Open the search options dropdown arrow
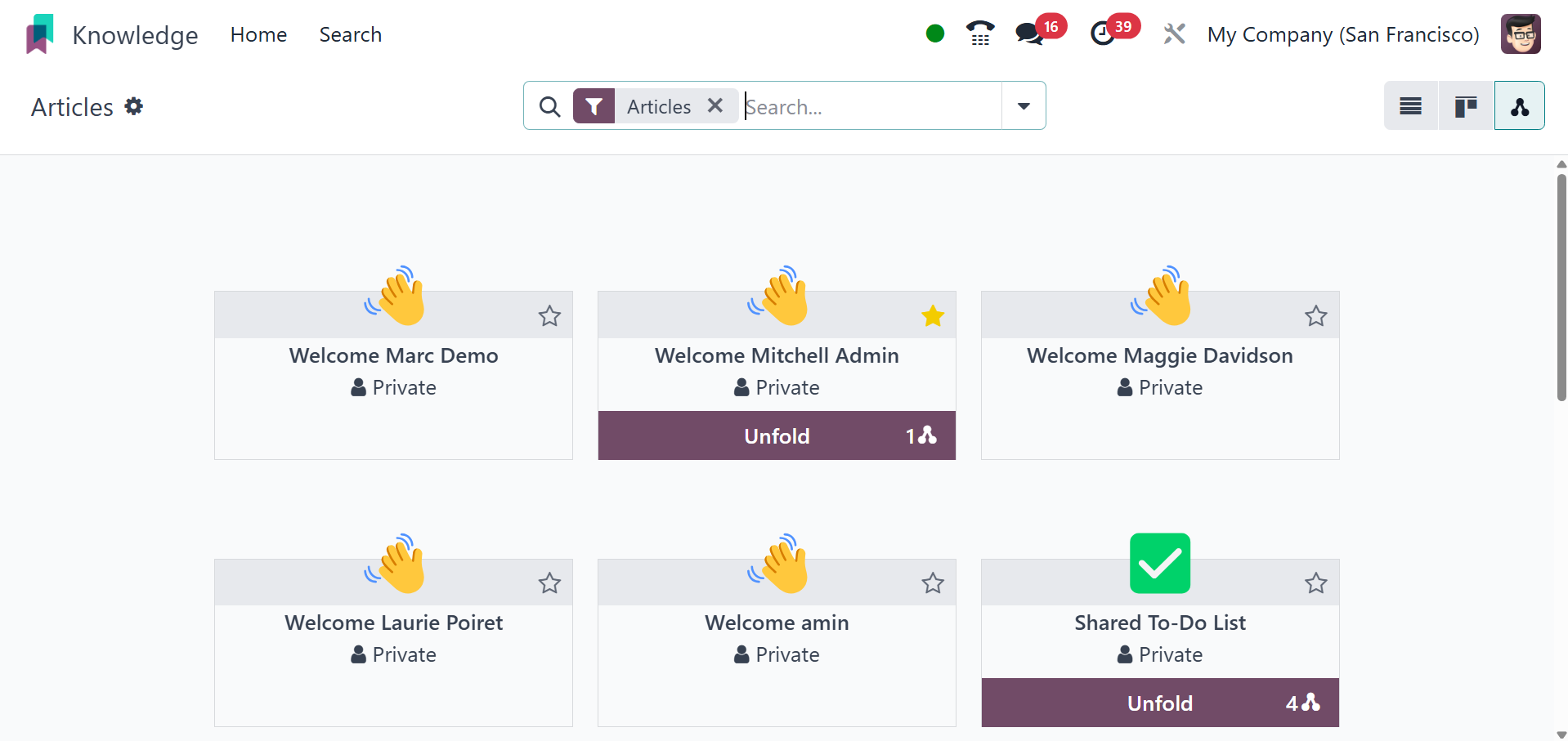The width and height of the screenshot is (1568, 741). click(1024, 106)
